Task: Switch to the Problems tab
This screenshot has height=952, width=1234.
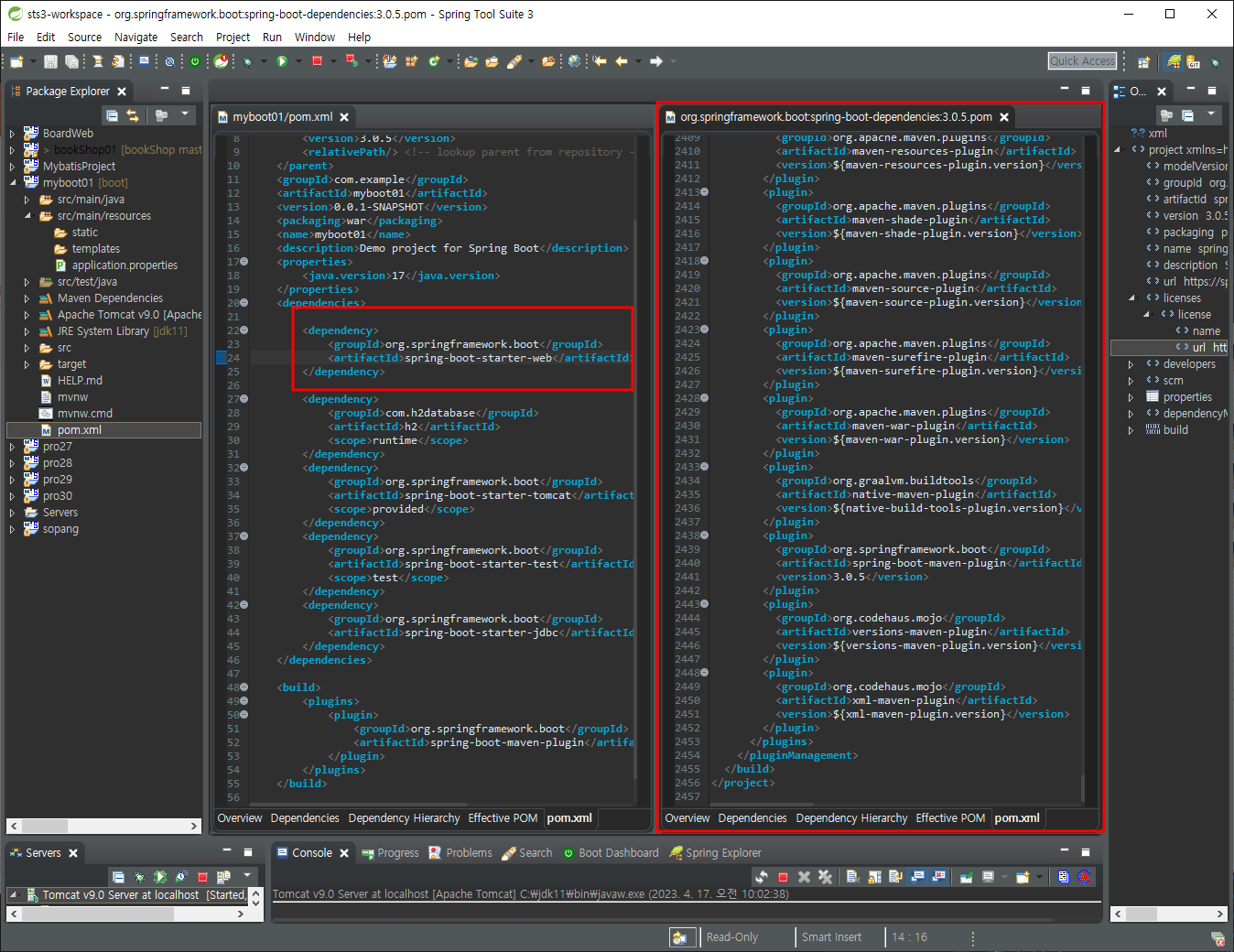Action: point(460,852)
